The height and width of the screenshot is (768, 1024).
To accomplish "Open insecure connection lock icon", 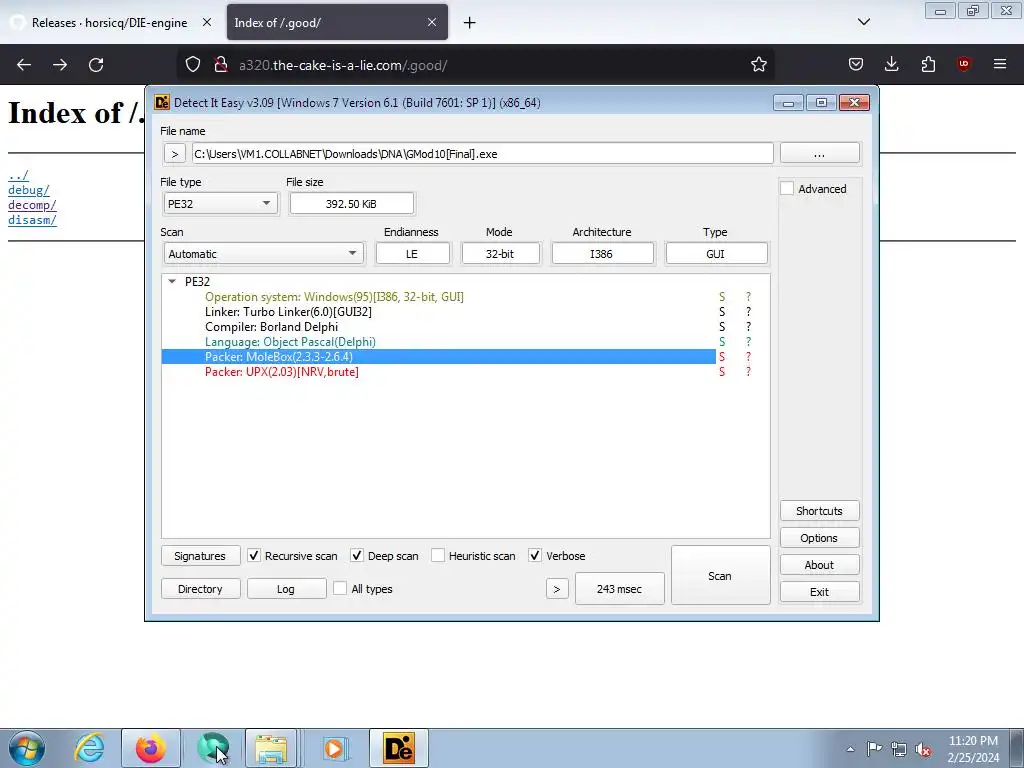I will (x=221, y=65).
